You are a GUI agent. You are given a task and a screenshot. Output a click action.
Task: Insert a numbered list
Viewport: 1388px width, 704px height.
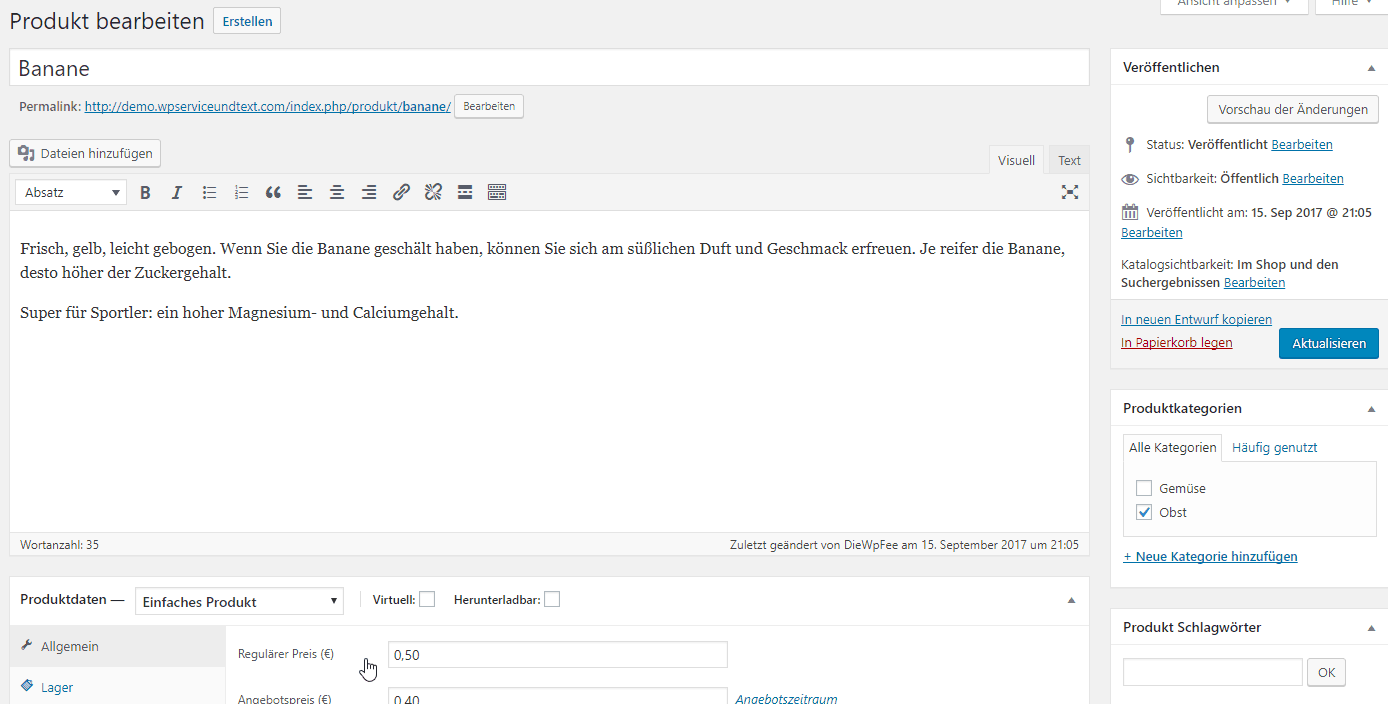pyautogui.click(x=241, y=191)
